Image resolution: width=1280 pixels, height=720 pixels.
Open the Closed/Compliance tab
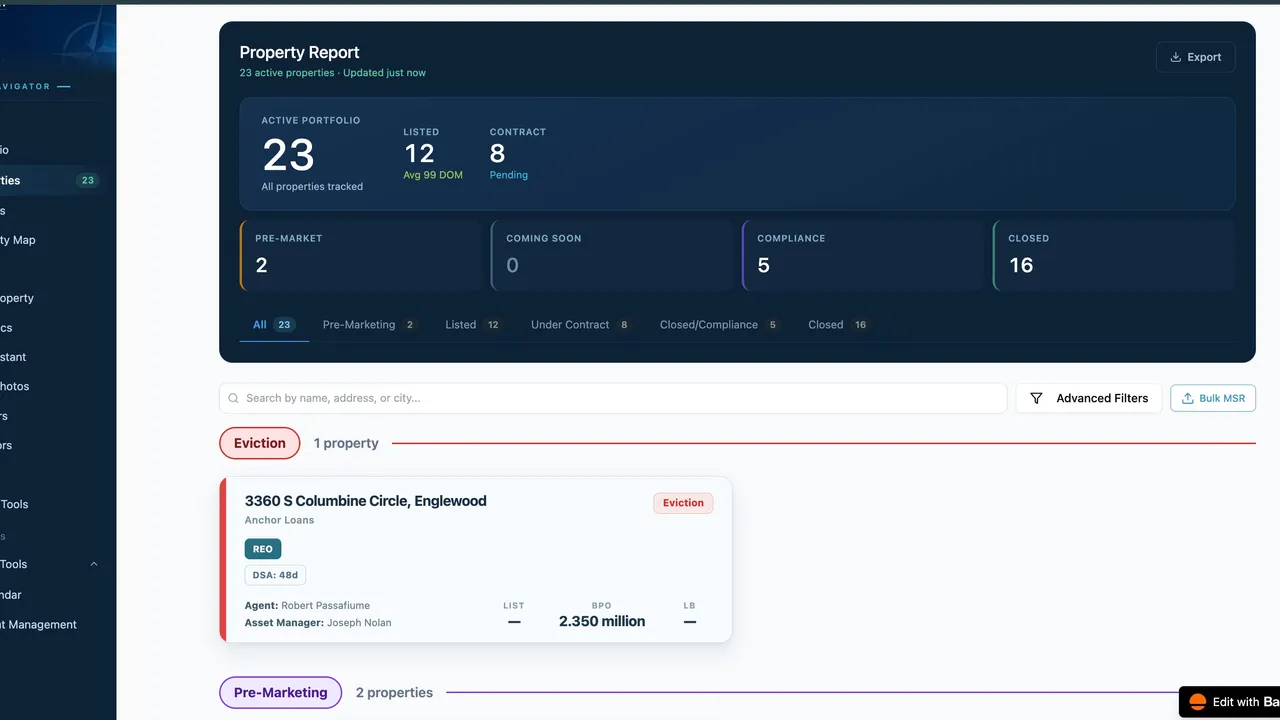(x=720, y=325)
